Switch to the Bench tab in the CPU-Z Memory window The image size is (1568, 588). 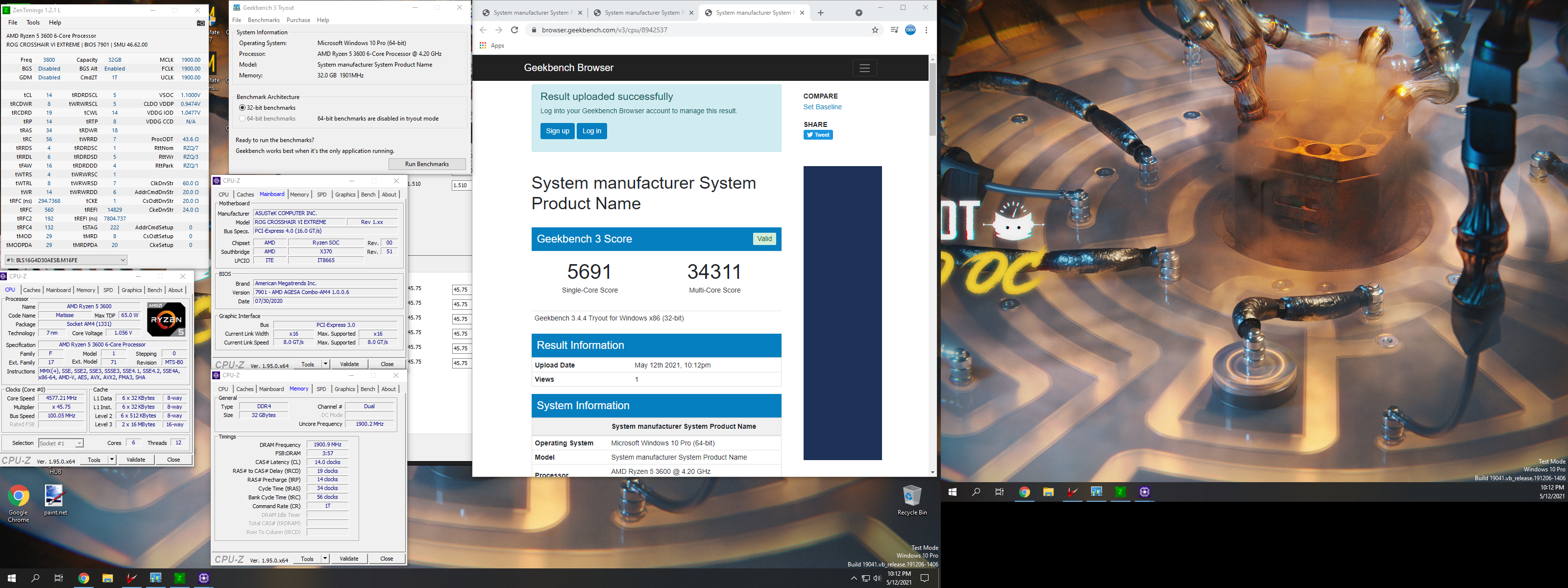point(367,389)
